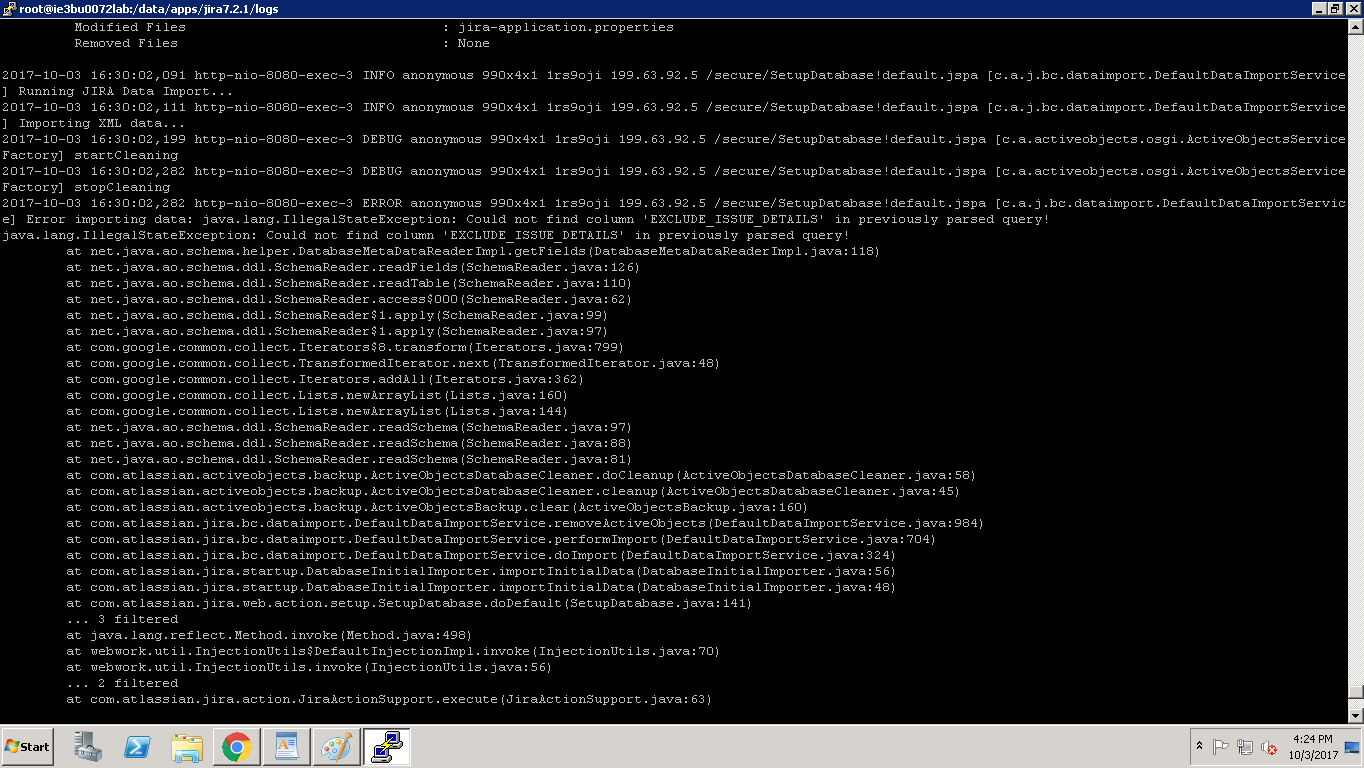
Task: Open Paint from the taskbar
Action: point(335,746)
